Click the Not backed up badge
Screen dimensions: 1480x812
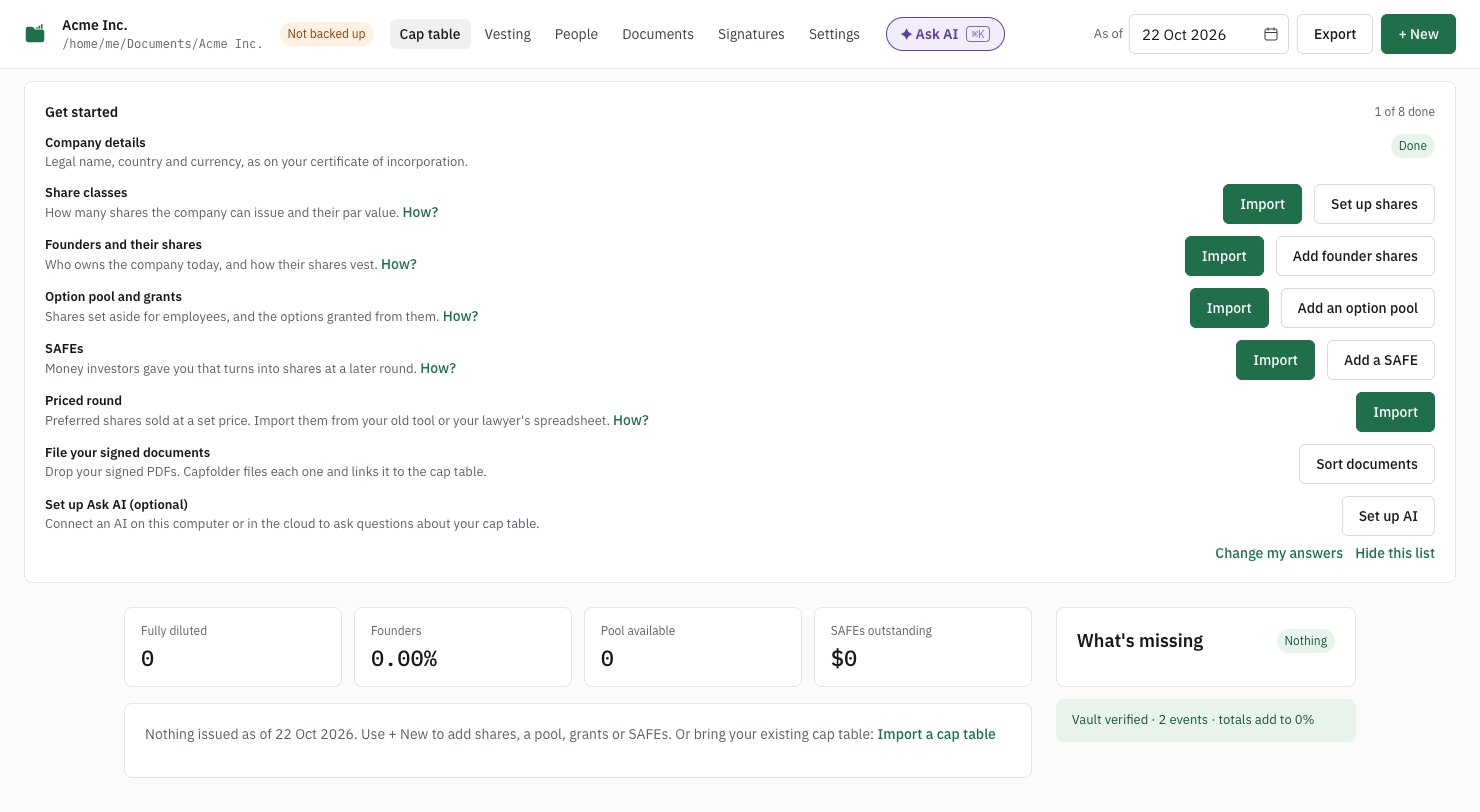[x=326, y=34]
